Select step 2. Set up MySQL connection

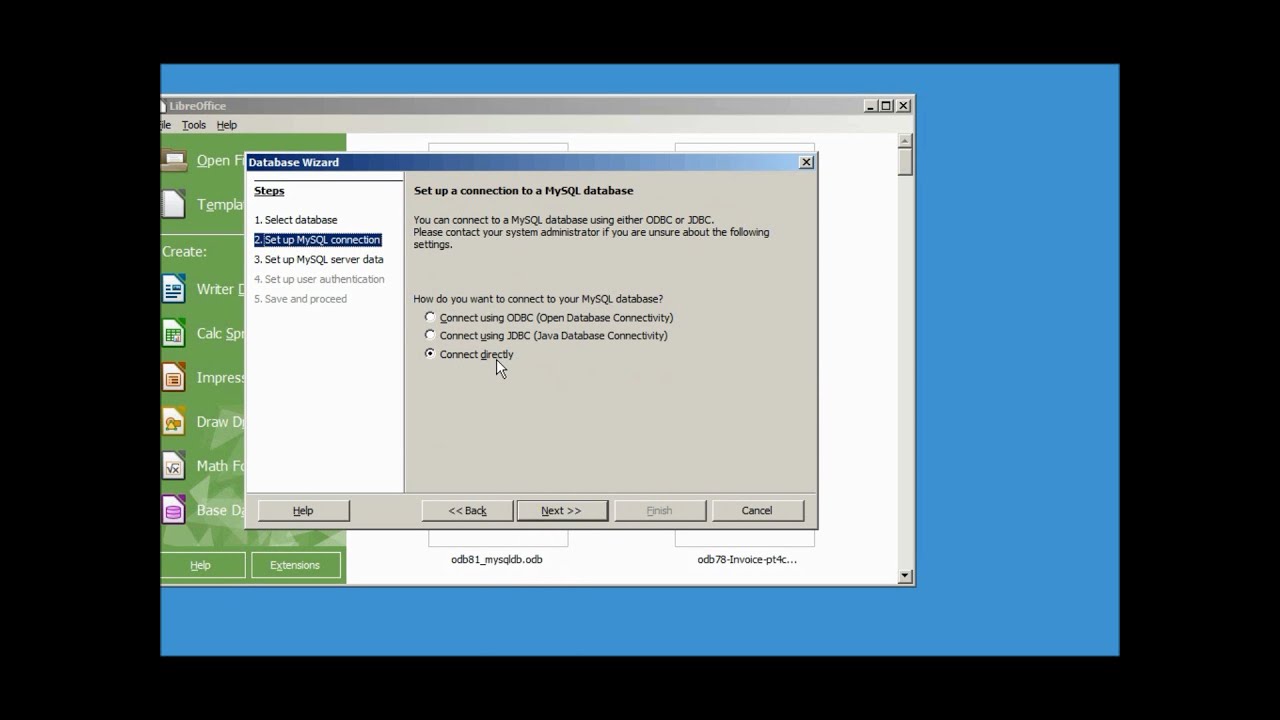tap(318, 240)
